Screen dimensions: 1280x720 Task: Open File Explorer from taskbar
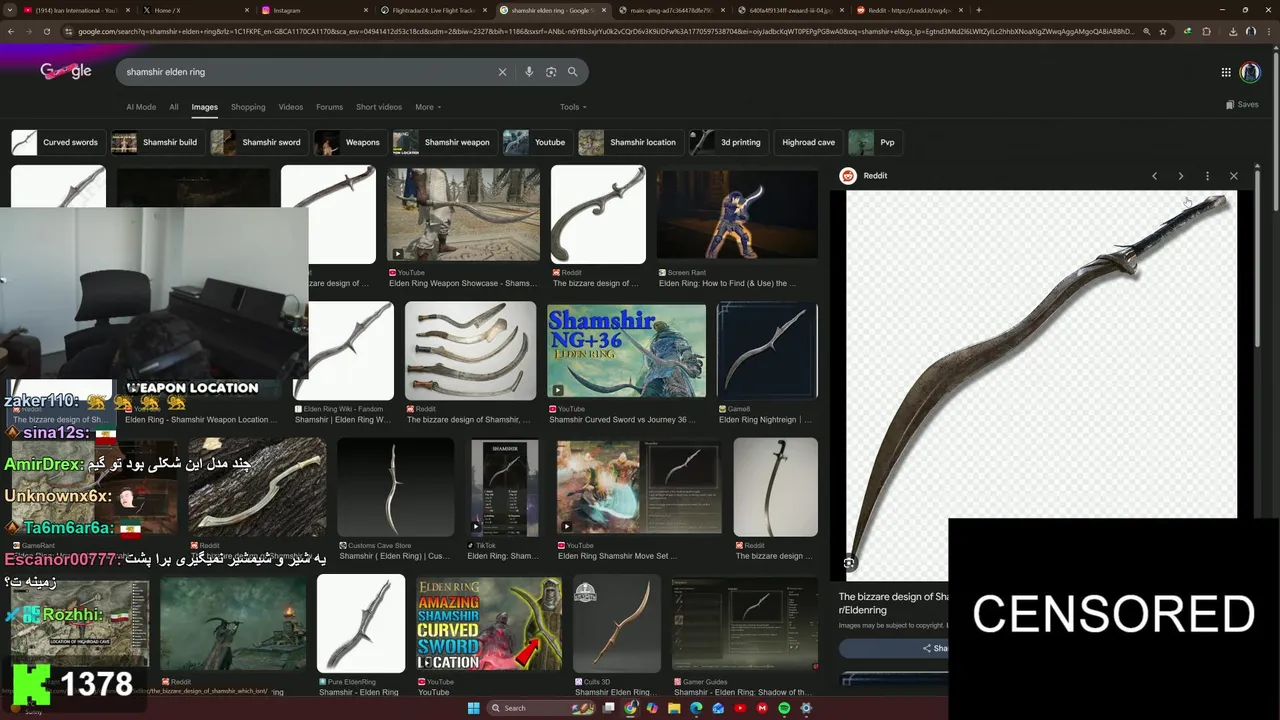point(675,708)
